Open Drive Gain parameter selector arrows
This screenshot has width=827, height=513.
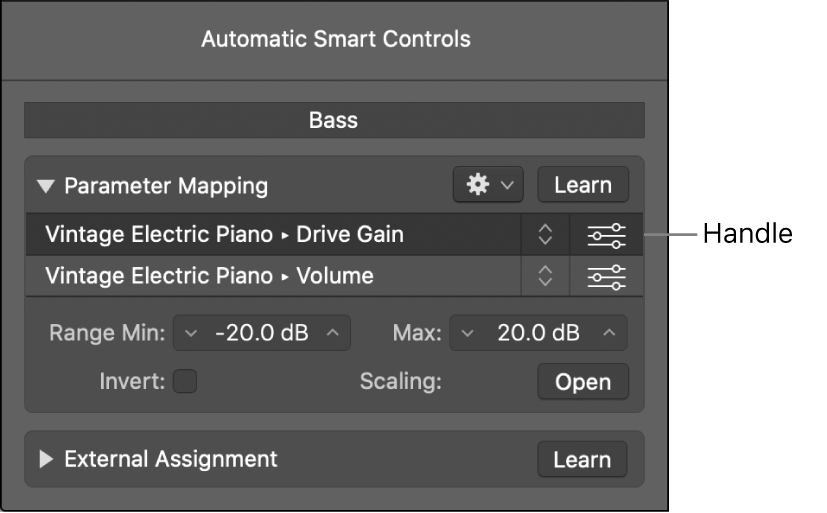[545, 235]
